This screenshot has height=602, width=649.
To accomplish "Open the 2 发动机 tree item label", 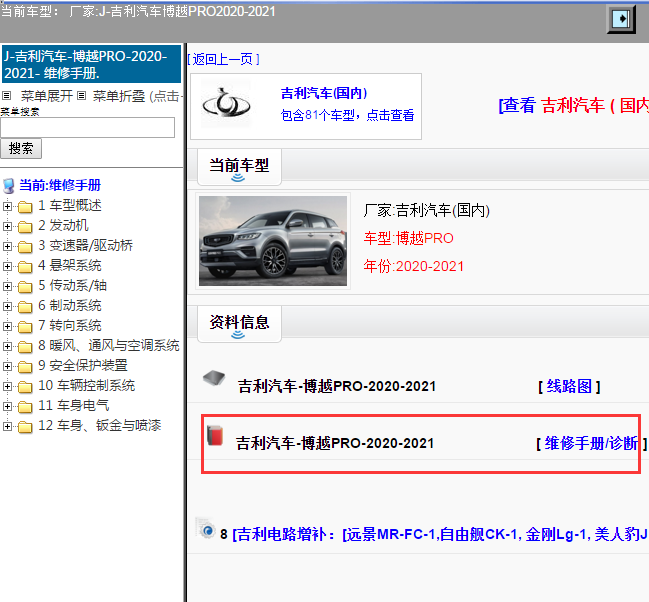I will [63, 226].
